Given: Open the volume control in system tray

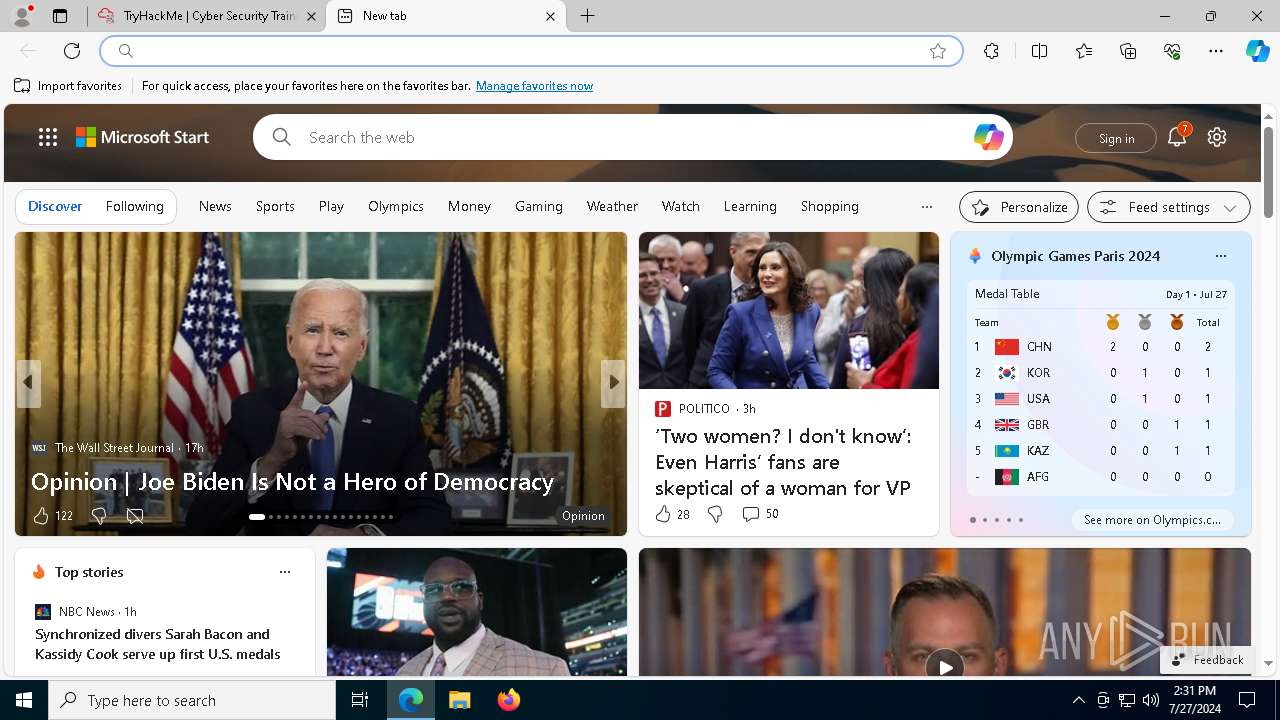Looking at the screenshot, I should coord(1151,700).
